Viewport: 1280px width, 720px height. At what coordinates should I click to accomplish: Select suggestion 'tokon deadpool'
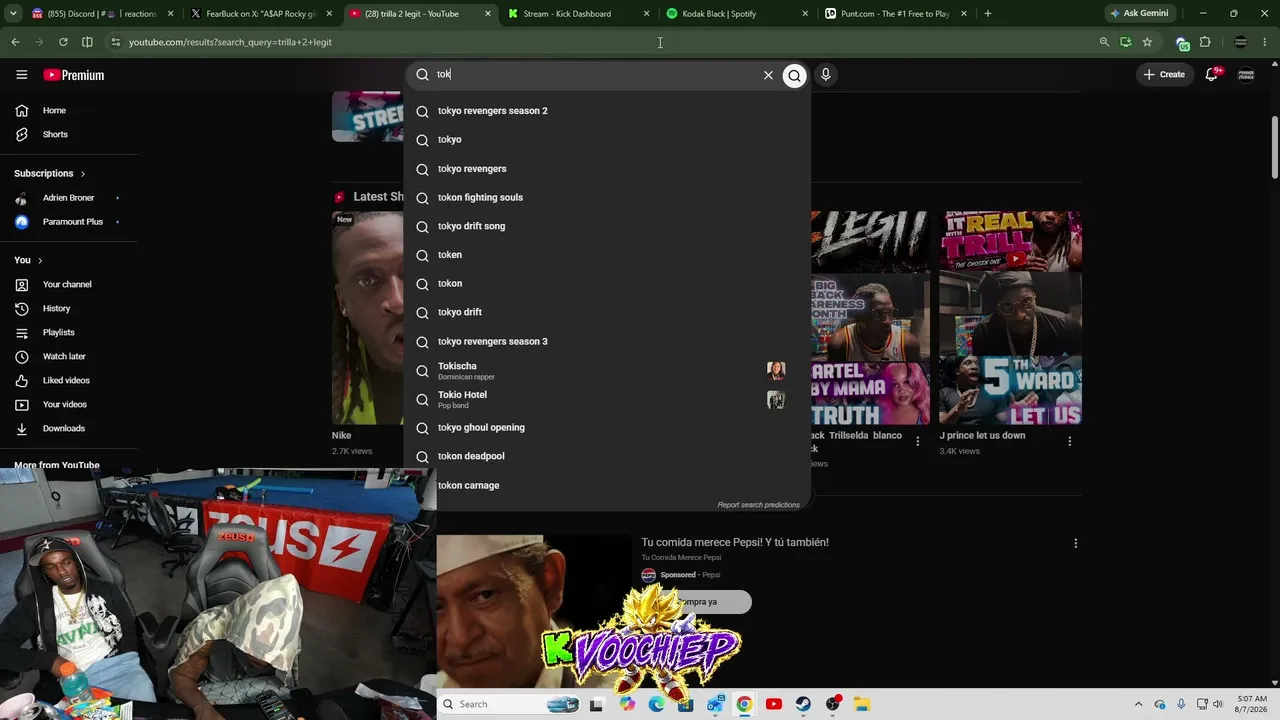(x=607, y=456)
